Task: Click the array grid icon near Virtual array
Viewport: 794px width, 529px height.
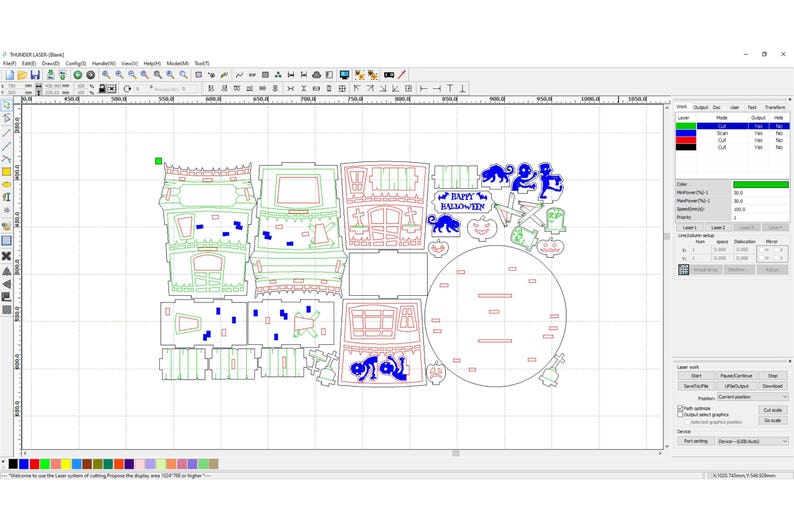Action: 684,269
